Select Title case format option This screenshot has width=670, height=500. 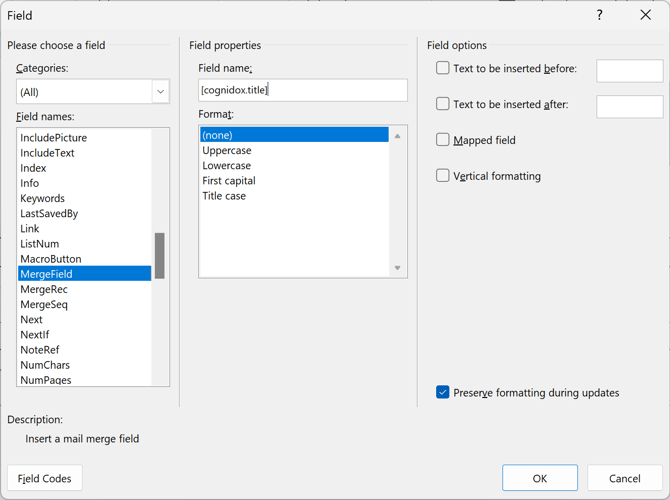pyautogui.click(x=224, y=196)
